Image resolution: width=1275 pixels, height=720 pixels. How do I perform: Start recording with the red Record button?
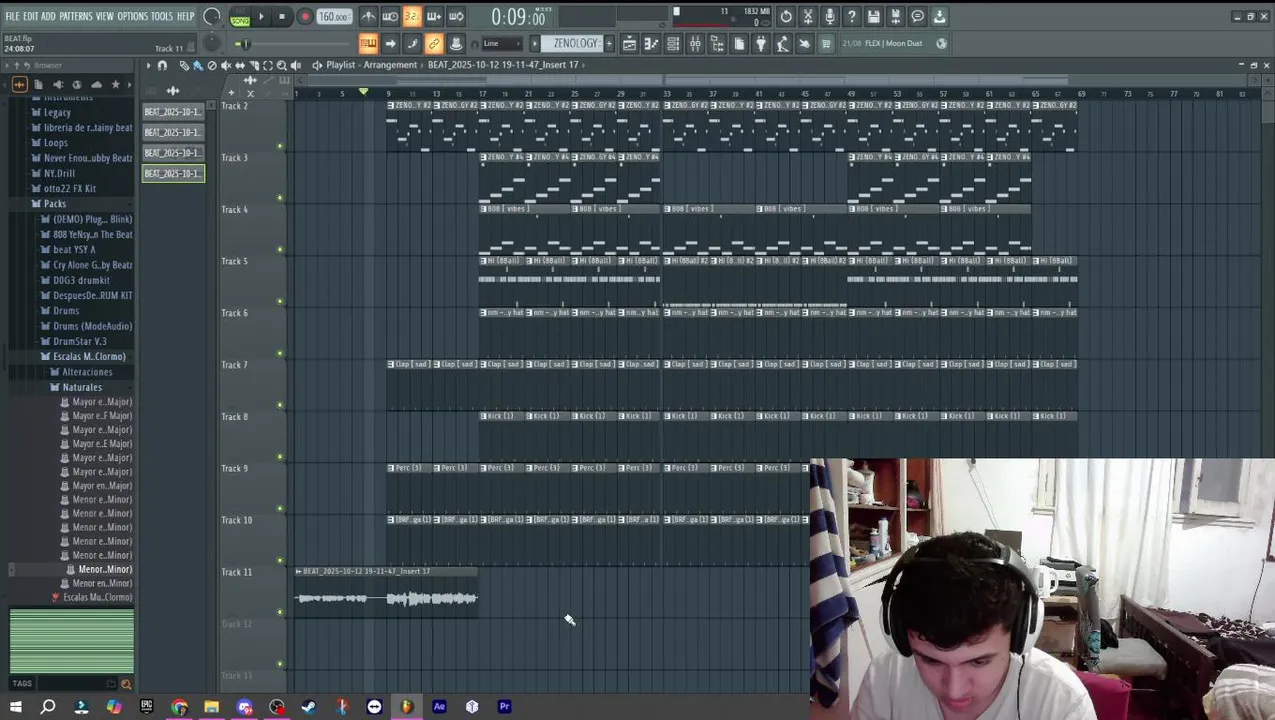[305, 17]
